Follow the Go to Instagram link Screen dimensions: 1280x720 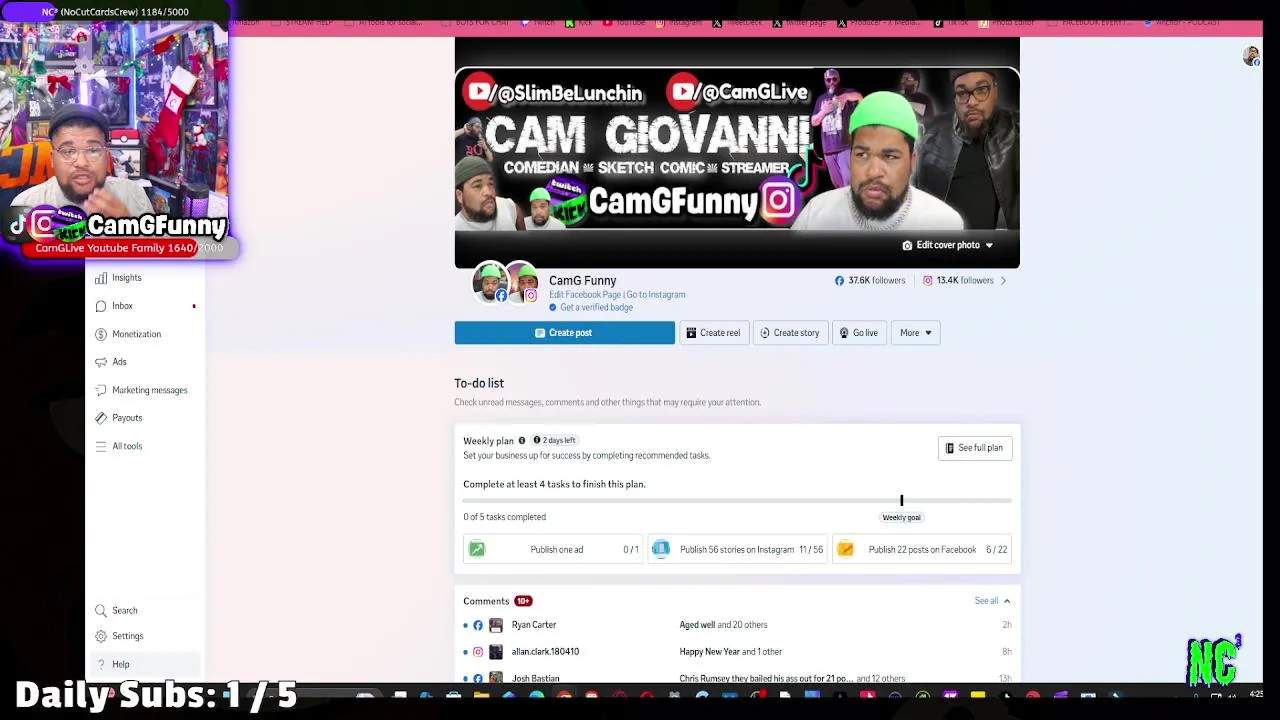[656, 295]
